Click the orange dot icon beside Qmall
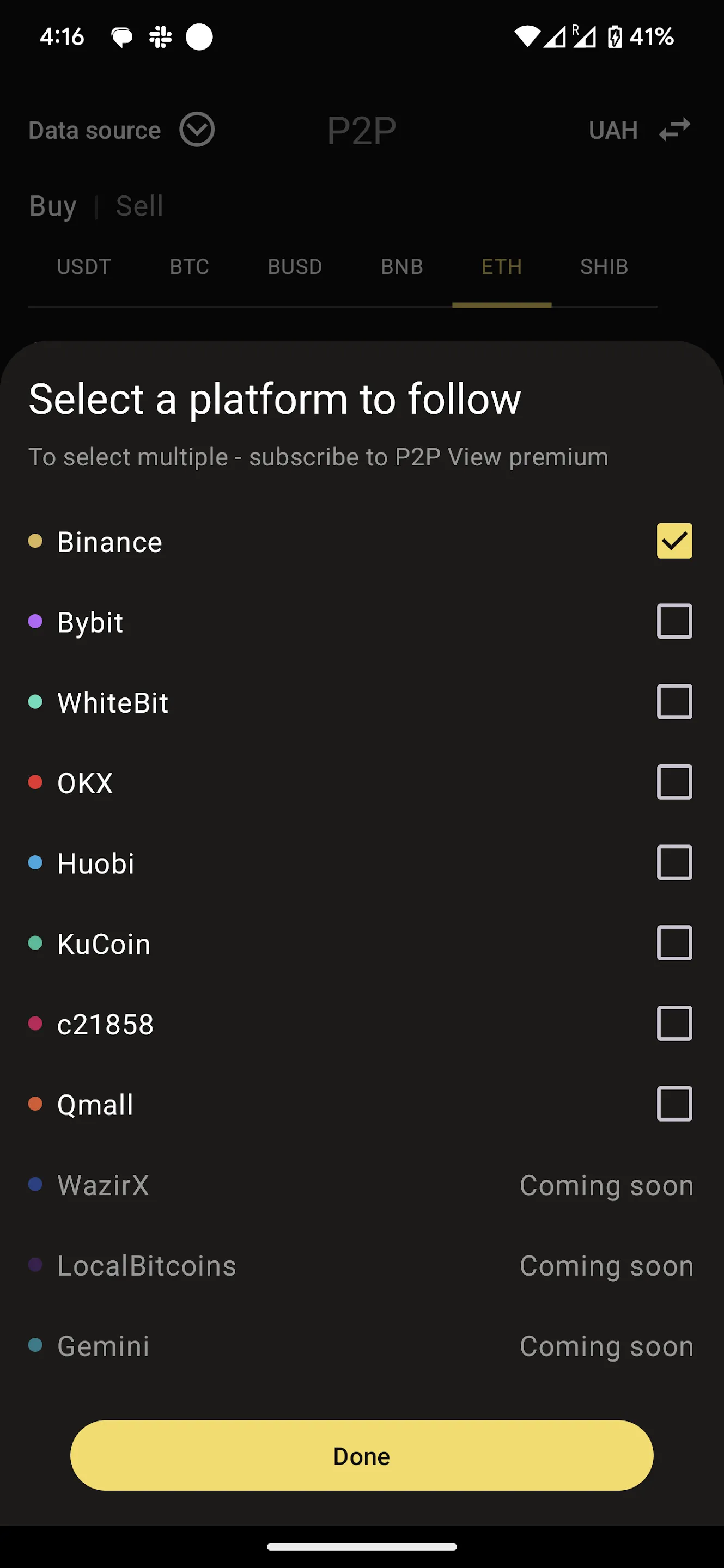Viewport: 724px width, 1568px height. point(35,1104)
